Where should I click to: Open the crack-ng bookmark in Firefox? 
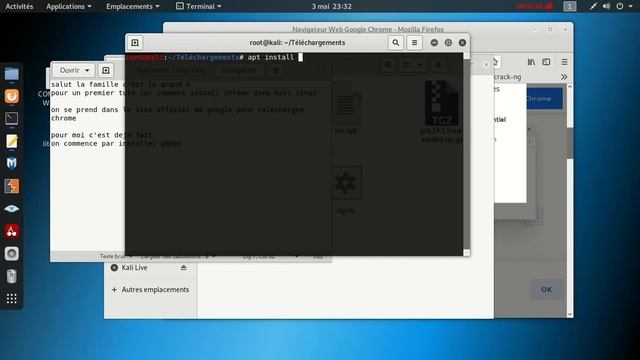(507, 77)
